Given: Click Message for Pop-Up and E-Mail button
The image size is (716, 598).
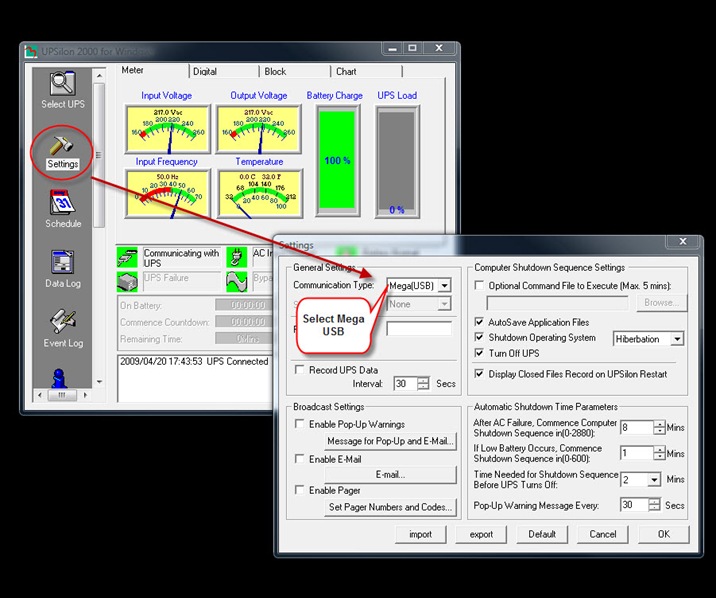Looking at the screenshot, I should (x=390, y=441).
